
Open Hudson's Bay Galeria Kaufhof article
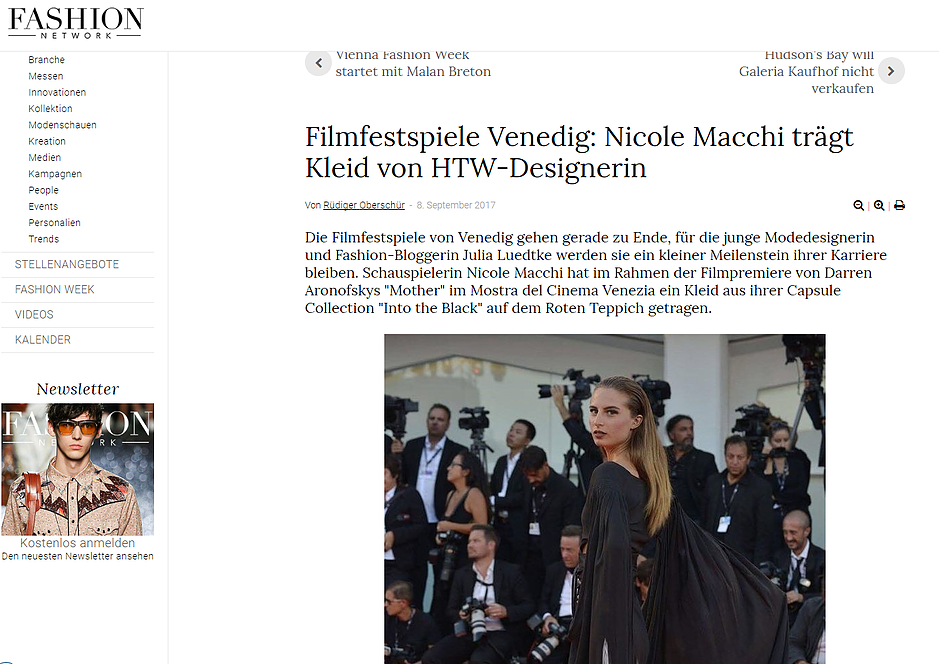tap(806, 72)
